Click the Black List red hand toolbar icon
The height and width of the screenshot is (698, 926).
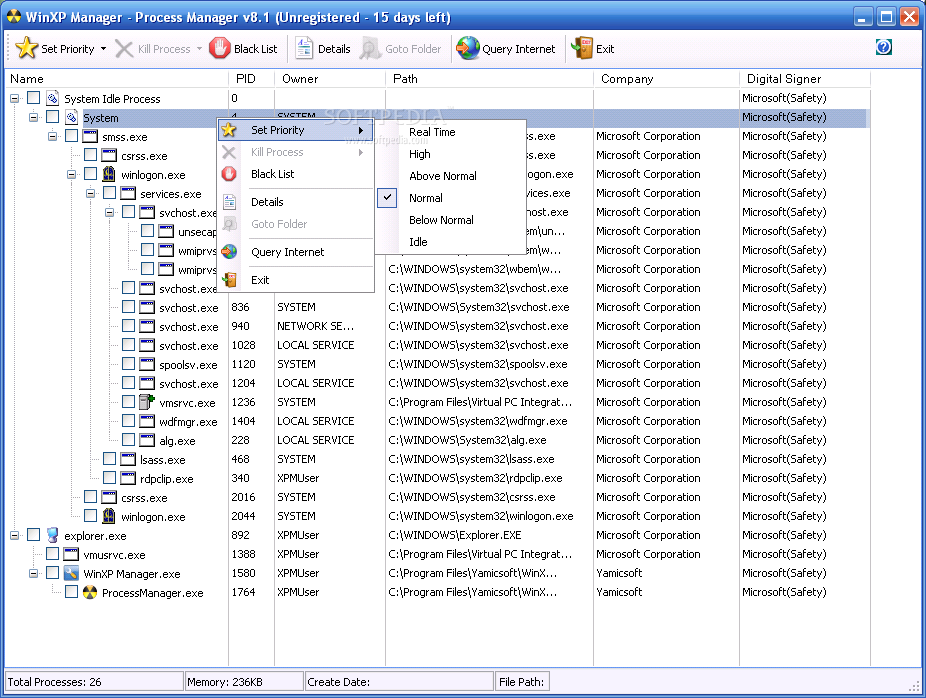click(x=219, y=48)
